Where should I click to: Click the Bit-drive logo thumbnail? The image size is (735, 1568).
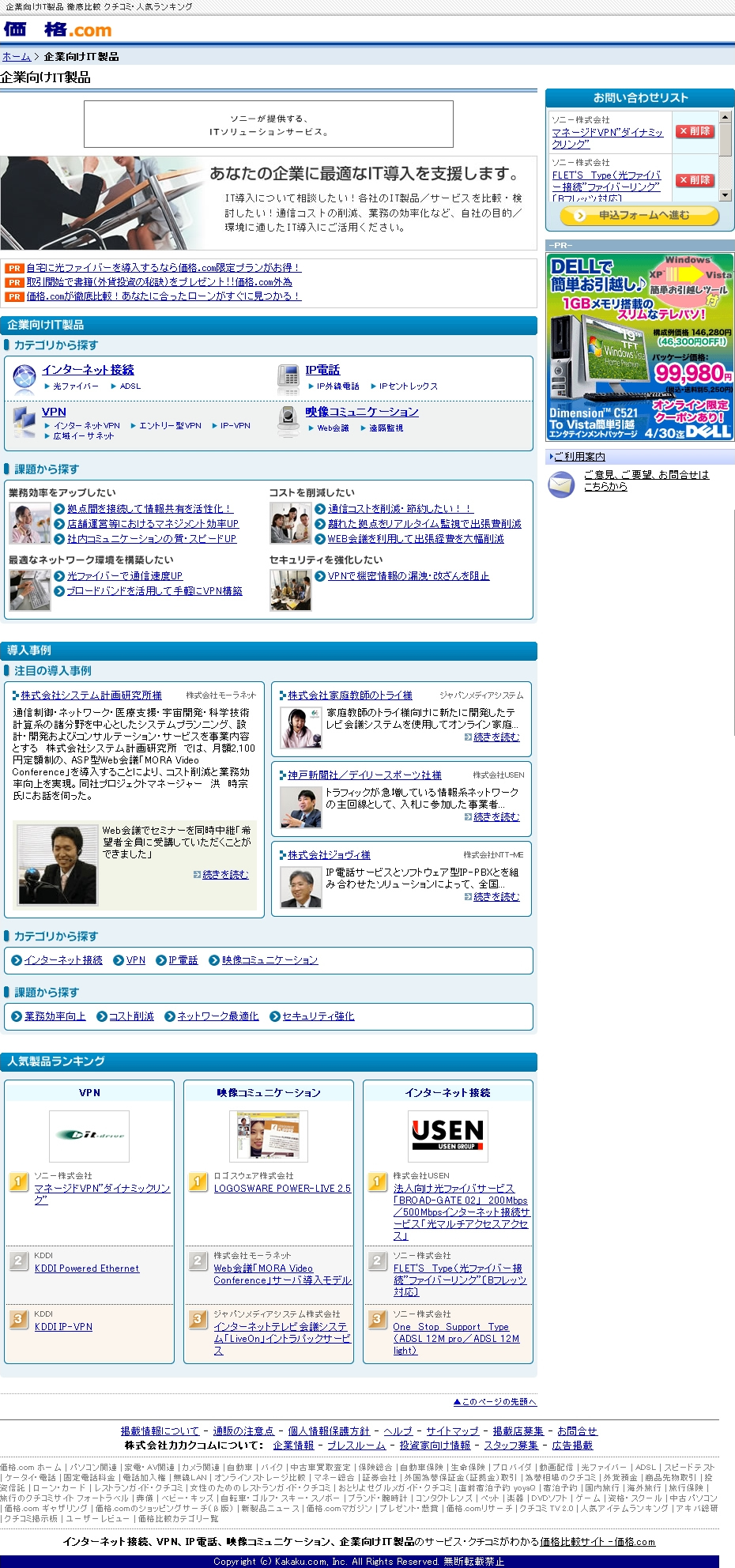coord(89,1136)
